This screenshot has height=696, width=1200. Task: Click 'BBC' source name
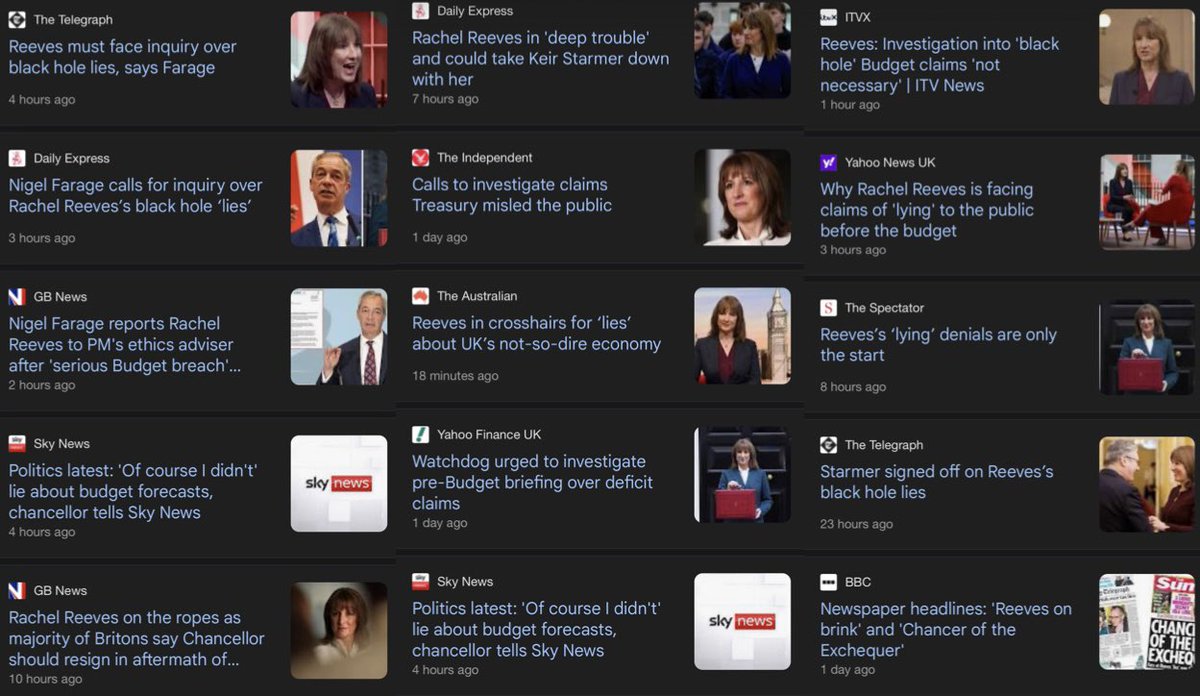858,582
